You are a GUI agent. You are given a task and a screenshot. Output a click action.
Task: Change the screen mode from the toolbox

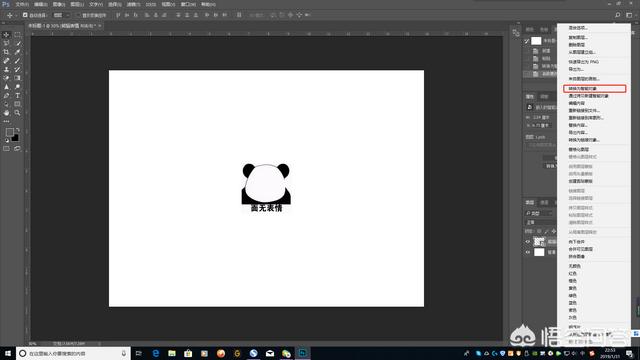point(17,149)
